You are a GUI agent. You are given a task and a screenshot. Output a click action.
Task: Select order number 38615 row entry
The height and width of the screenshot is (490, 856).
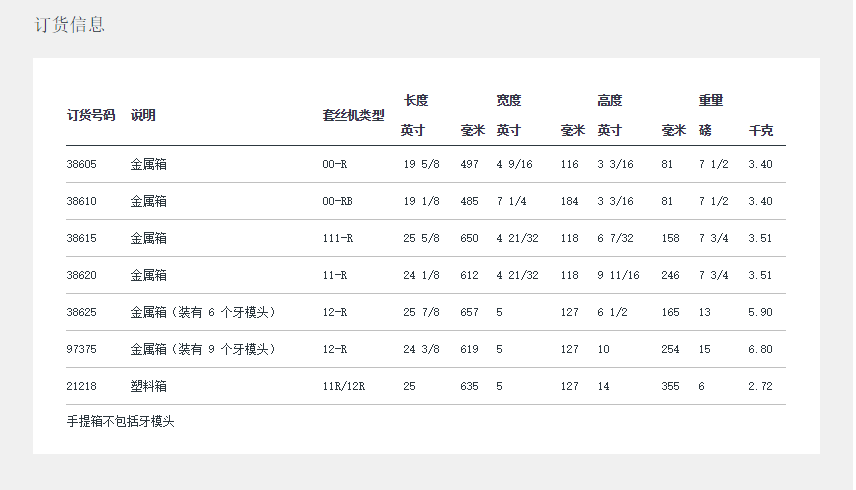coord(81,238)
